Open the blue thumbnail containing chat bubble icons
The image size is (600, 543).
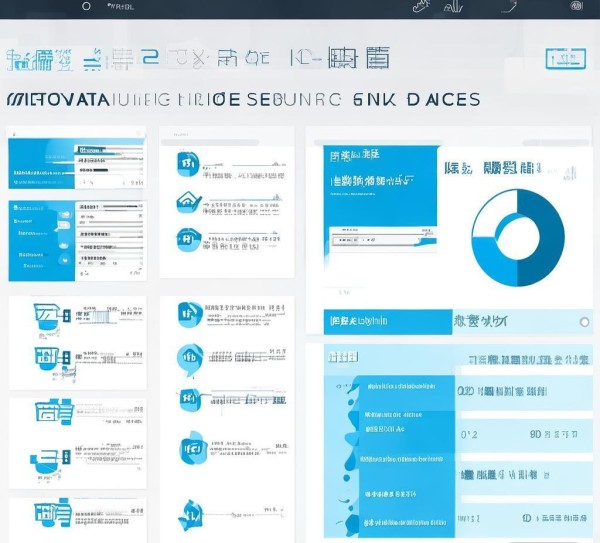tap(77, 241)
